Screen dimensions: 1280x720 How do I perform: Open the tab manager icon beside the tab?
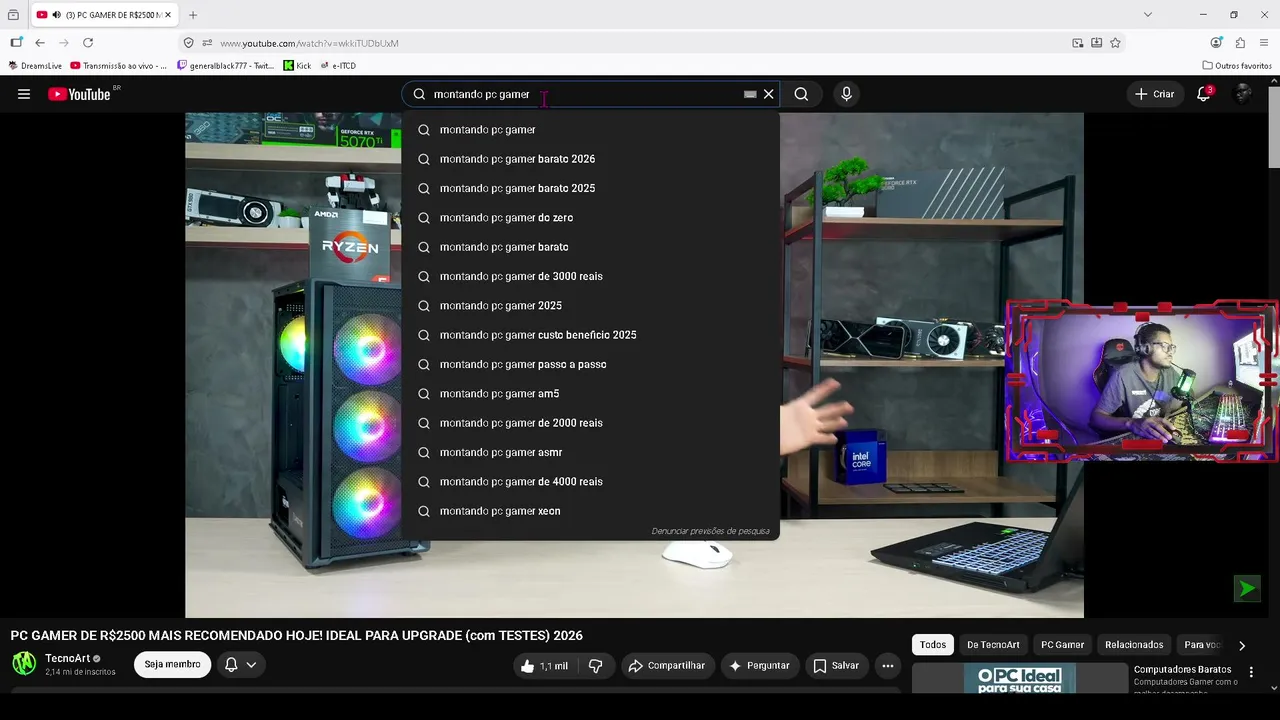13,15
